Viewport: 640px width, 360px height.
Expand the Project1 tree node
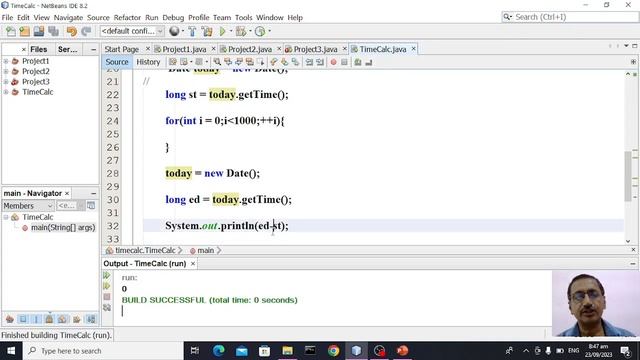point(6,61)
